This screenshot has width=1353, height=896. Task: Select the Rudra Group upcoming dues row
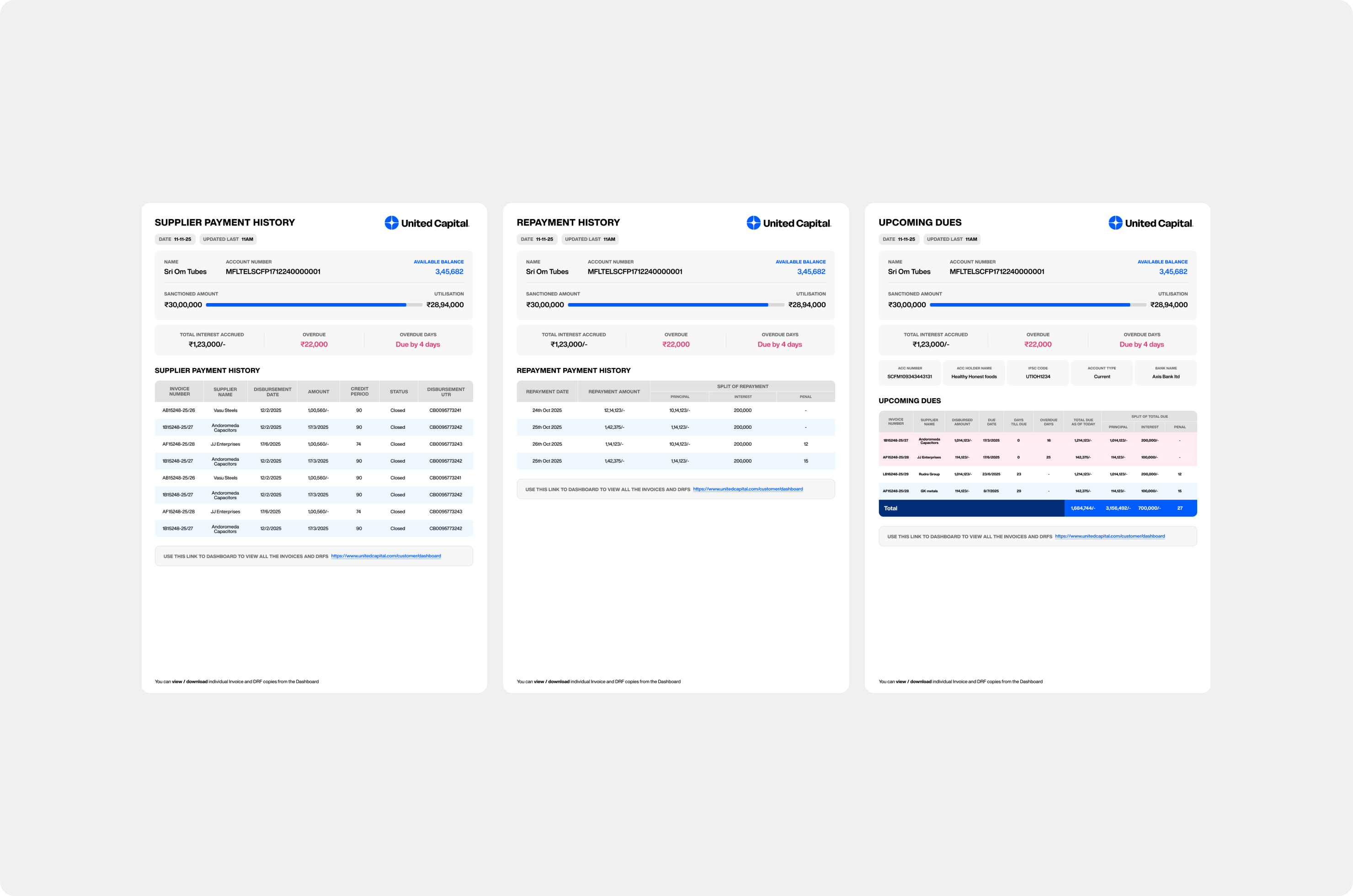1038,475
